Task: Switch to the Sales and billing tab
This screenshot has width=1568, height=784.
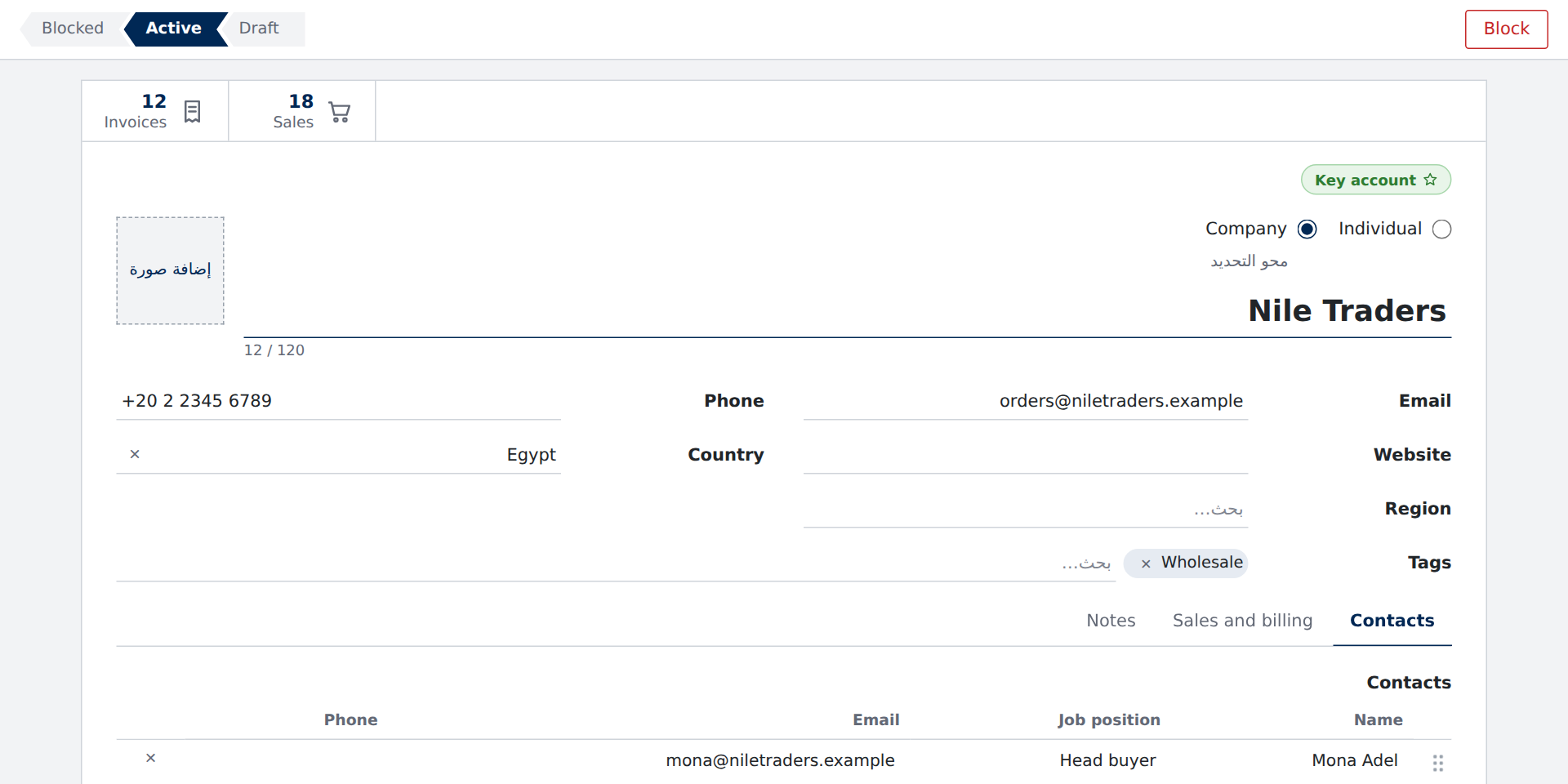Action: (1243, 621)
